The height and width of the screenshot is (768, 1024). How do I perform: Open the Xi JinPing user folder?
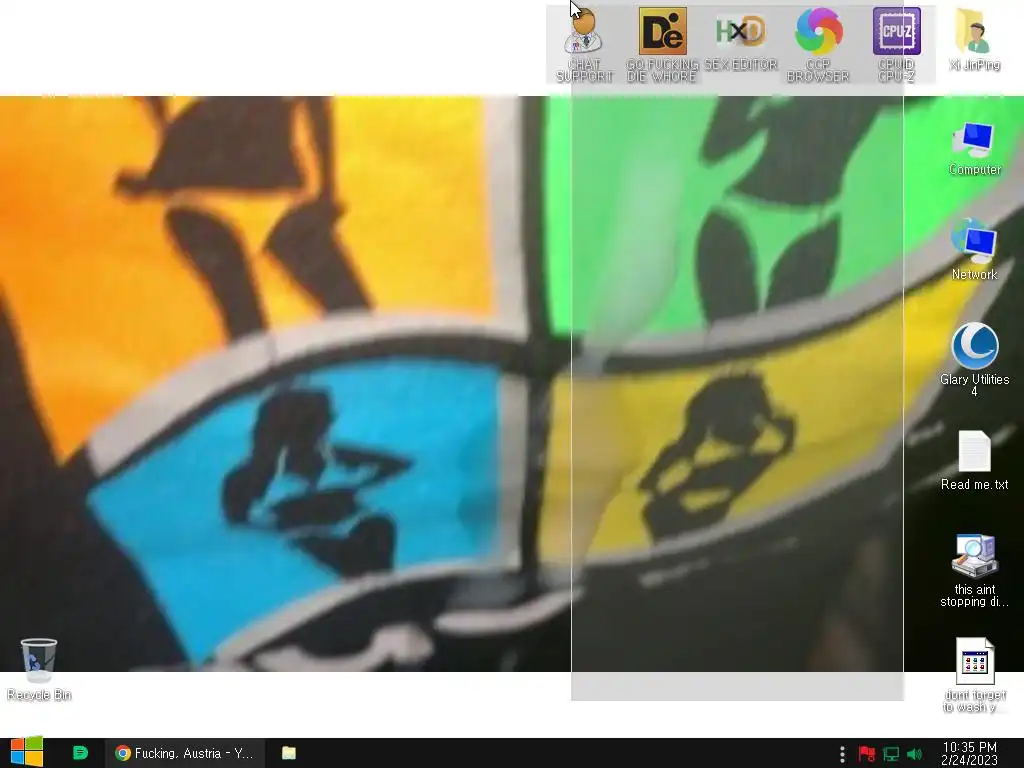click(x=974, y=39)
